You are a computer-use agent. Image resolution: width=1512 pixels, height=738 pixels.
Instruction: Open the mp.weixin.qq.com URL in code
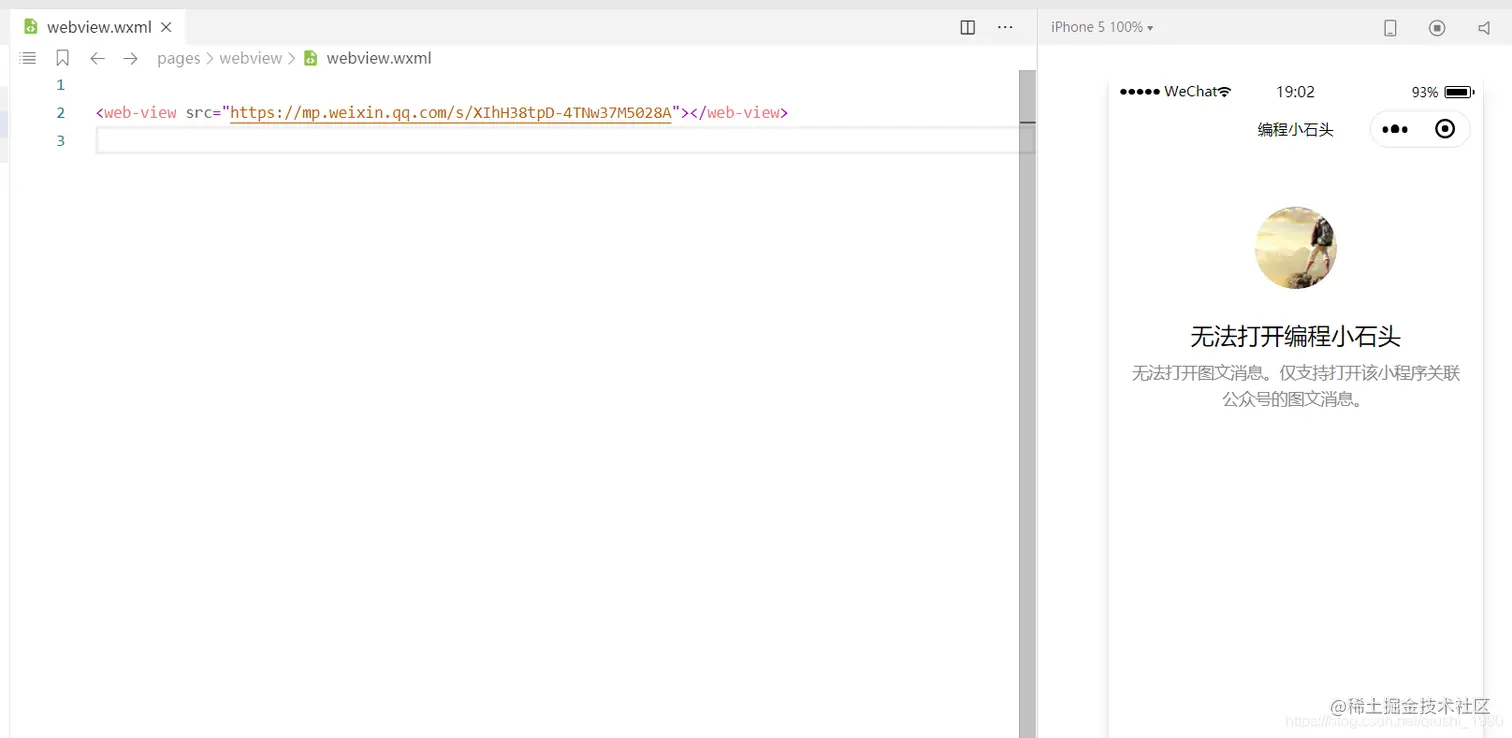[450, 112]
